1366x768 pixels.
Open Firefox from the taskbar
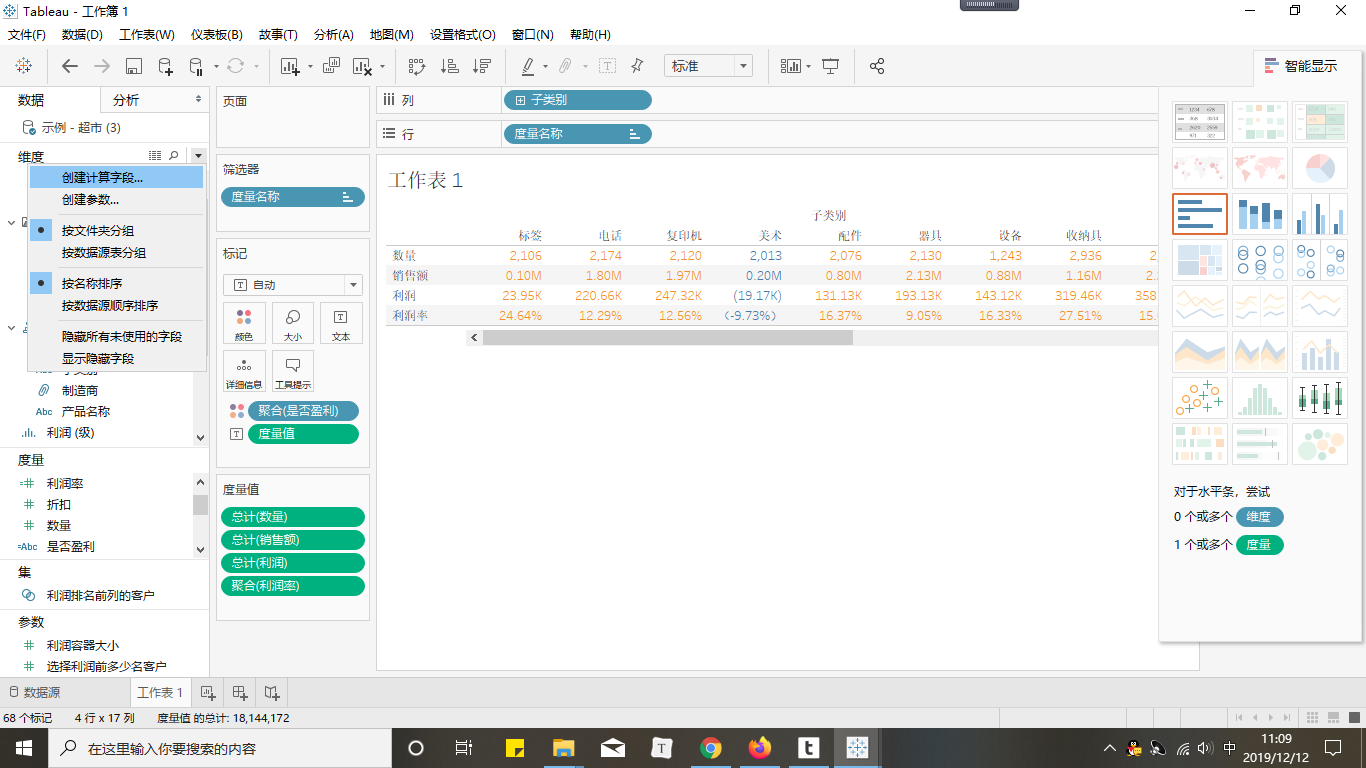[760, 748]
